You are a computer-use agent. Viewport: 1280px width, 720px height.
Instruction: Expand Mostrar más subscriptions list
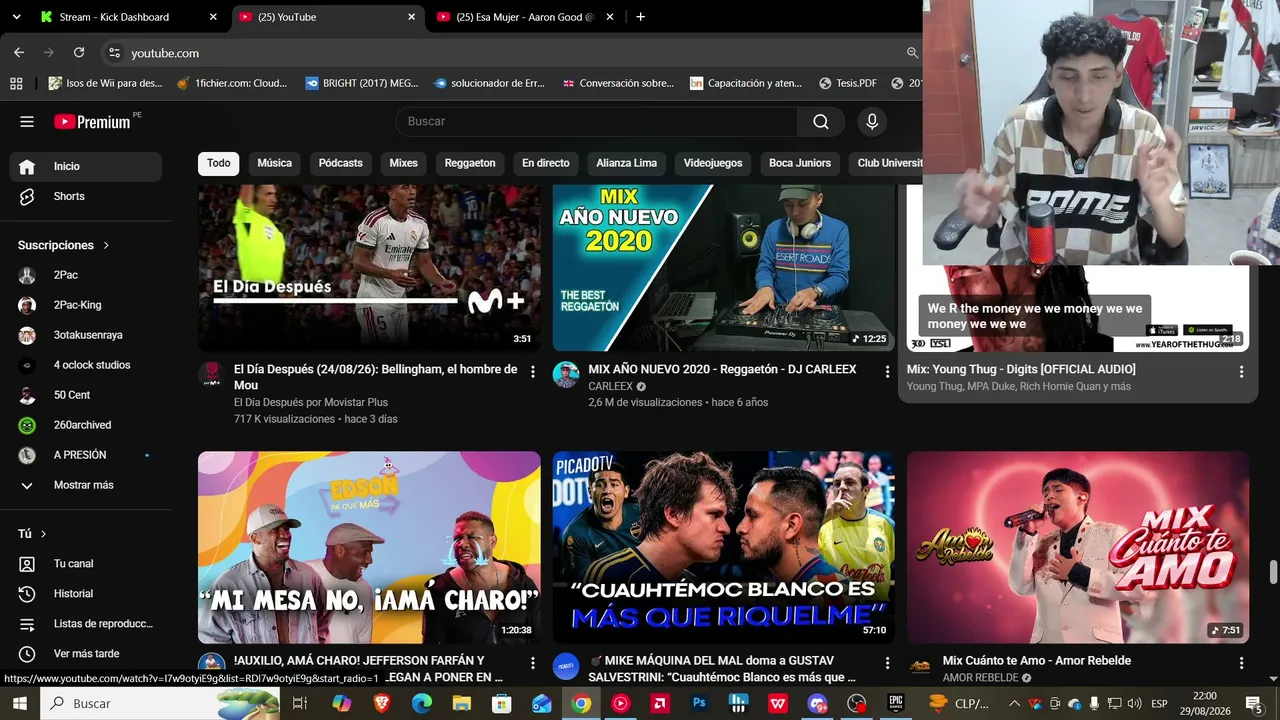pos(85,485)
